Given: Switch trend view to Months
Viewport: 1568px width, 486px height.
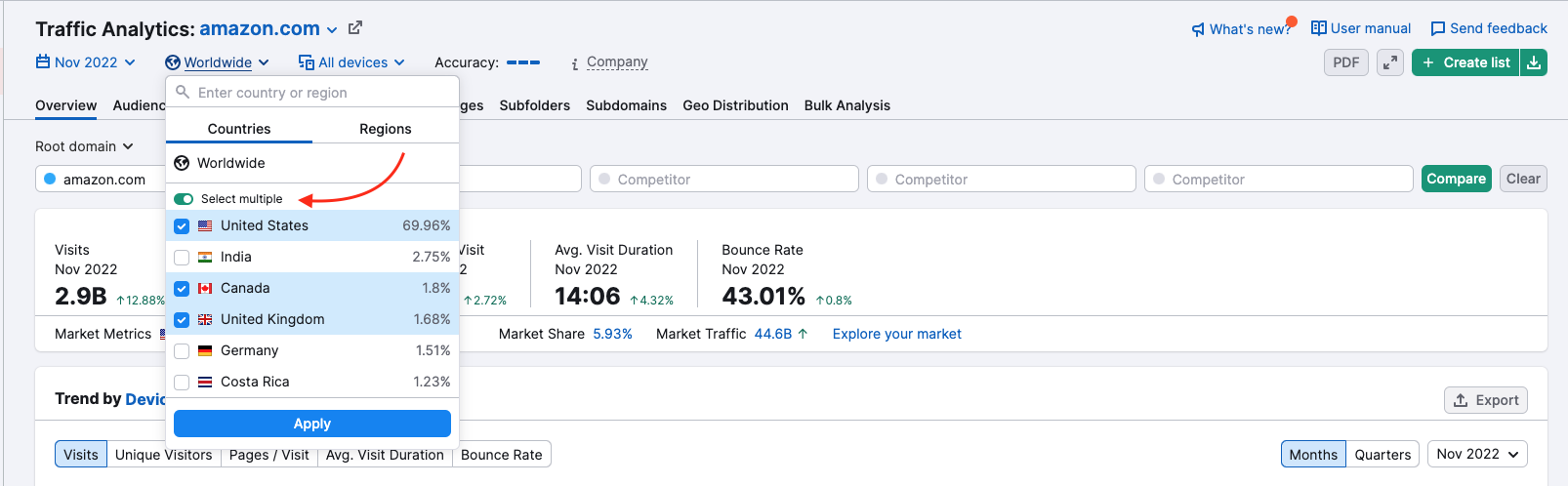Looking at the screenshot, I should [1313, 455].
